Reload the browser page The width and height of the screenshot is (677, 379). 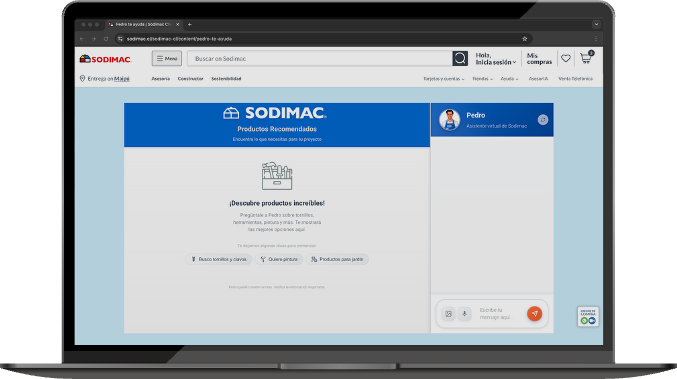(x=106, y=39)
